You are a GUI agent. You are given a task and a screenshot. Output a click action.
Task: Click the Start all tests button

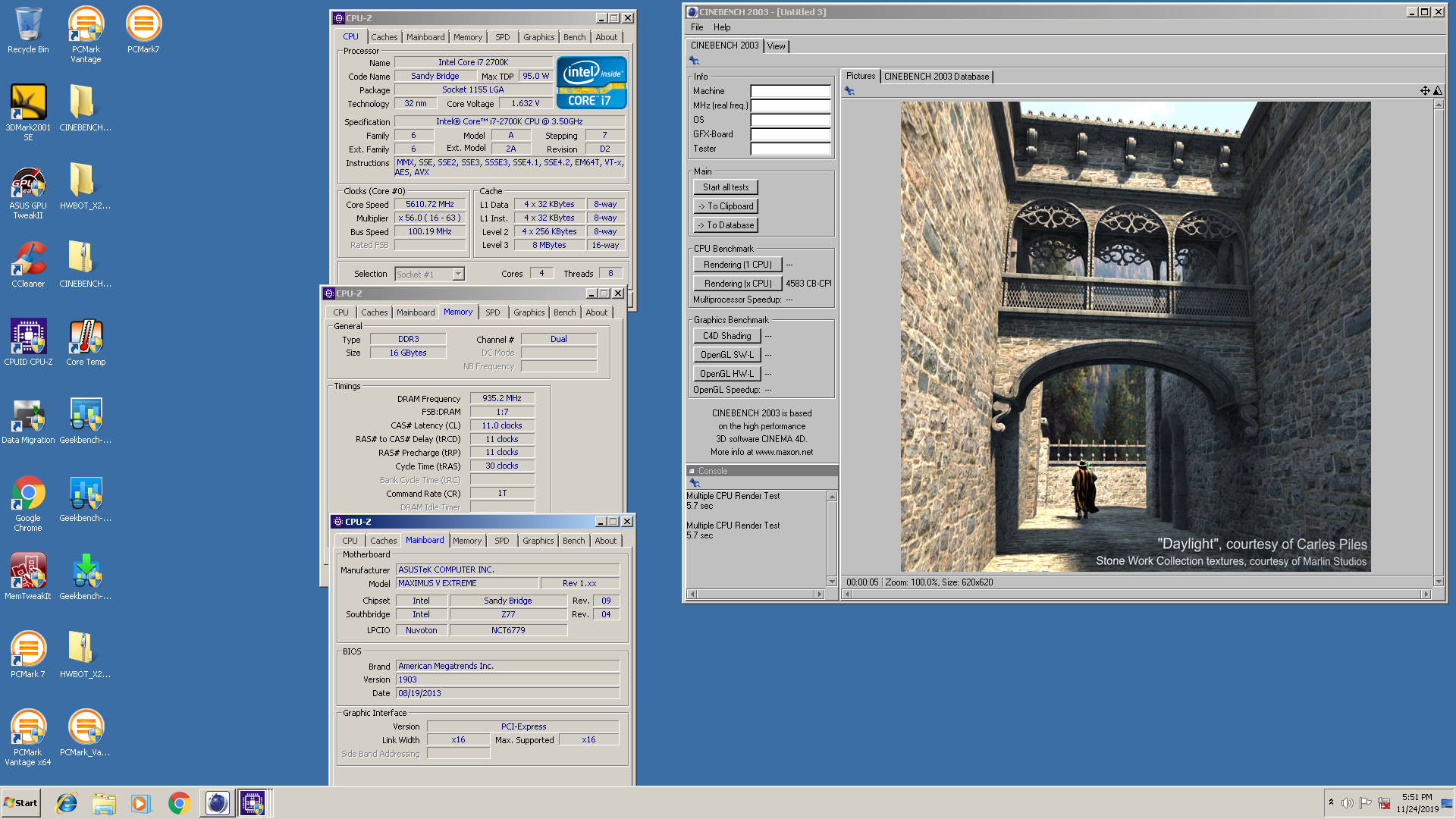726,187
